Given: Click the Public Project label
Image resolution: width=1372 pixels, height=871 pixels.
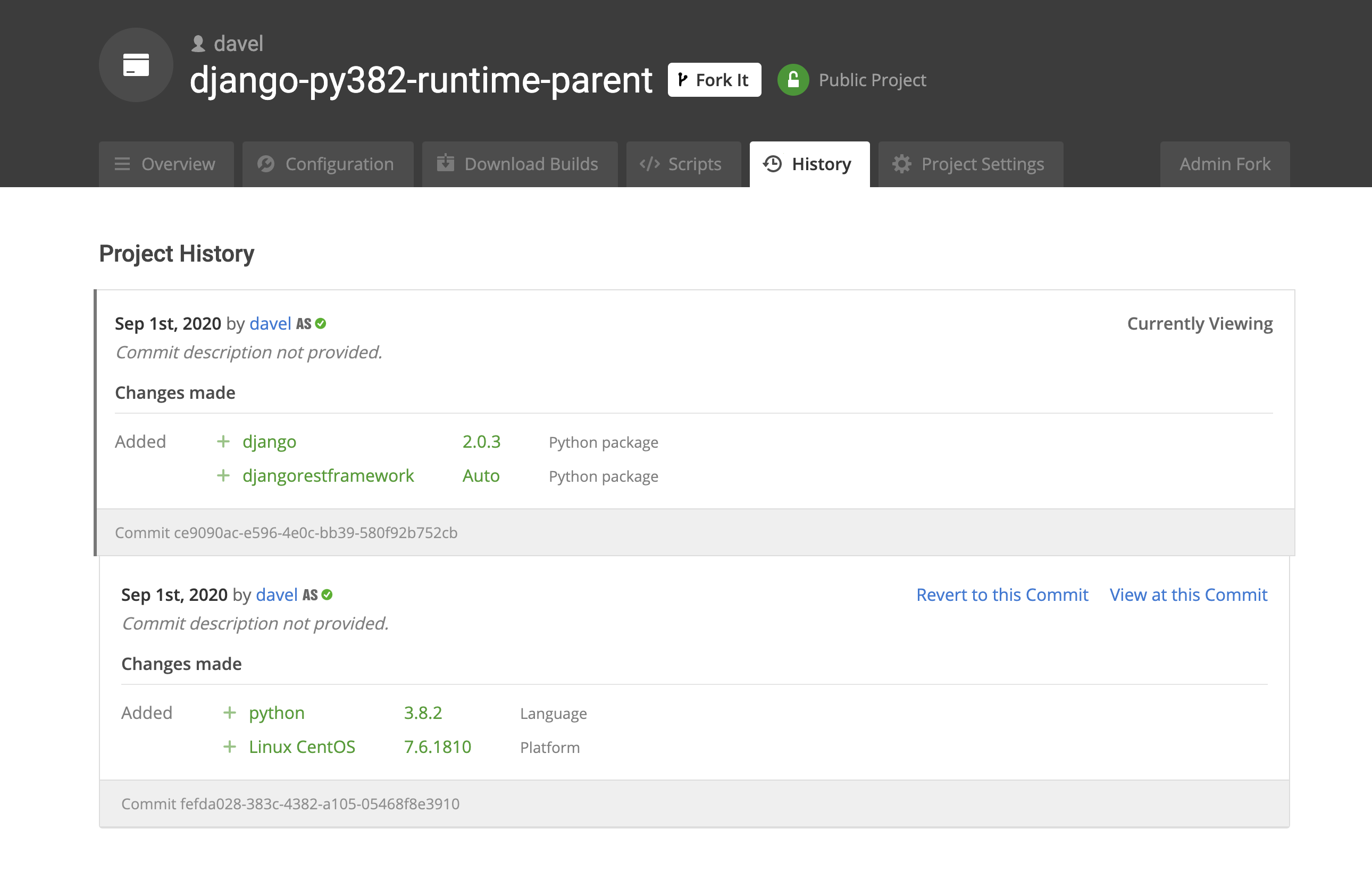Looking at the screenshot, I should click(x=872, y=80).
